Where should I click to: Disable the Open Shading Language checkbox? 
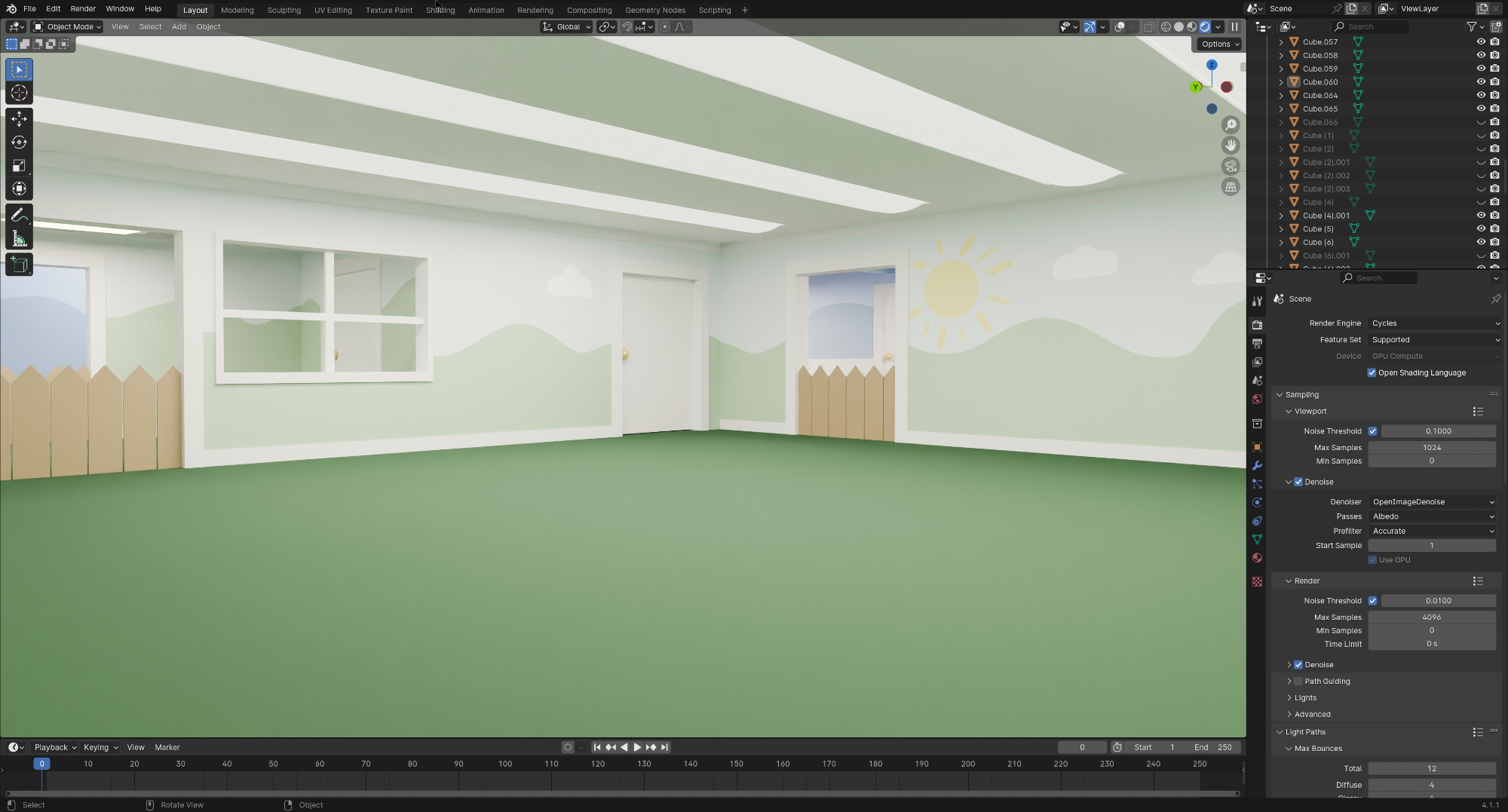(x=1372, y=372)
